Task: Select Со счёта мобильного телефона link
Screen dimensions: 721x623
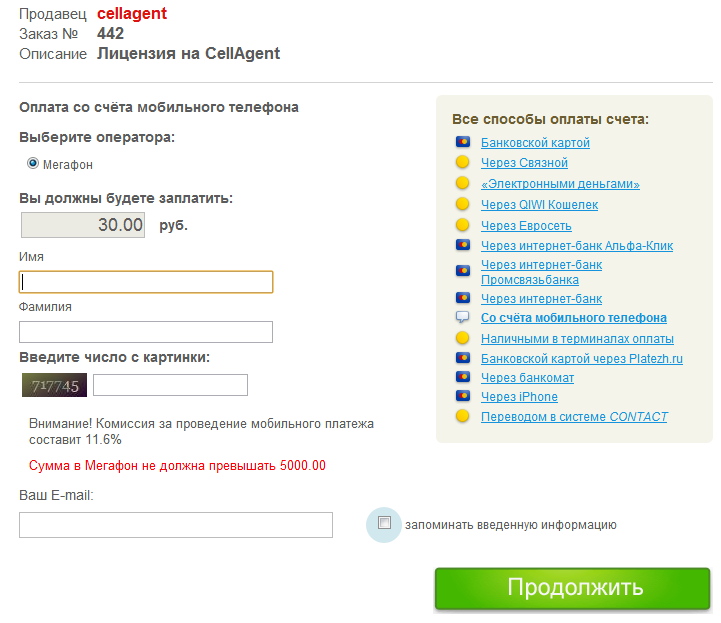Action: [573, 318]
